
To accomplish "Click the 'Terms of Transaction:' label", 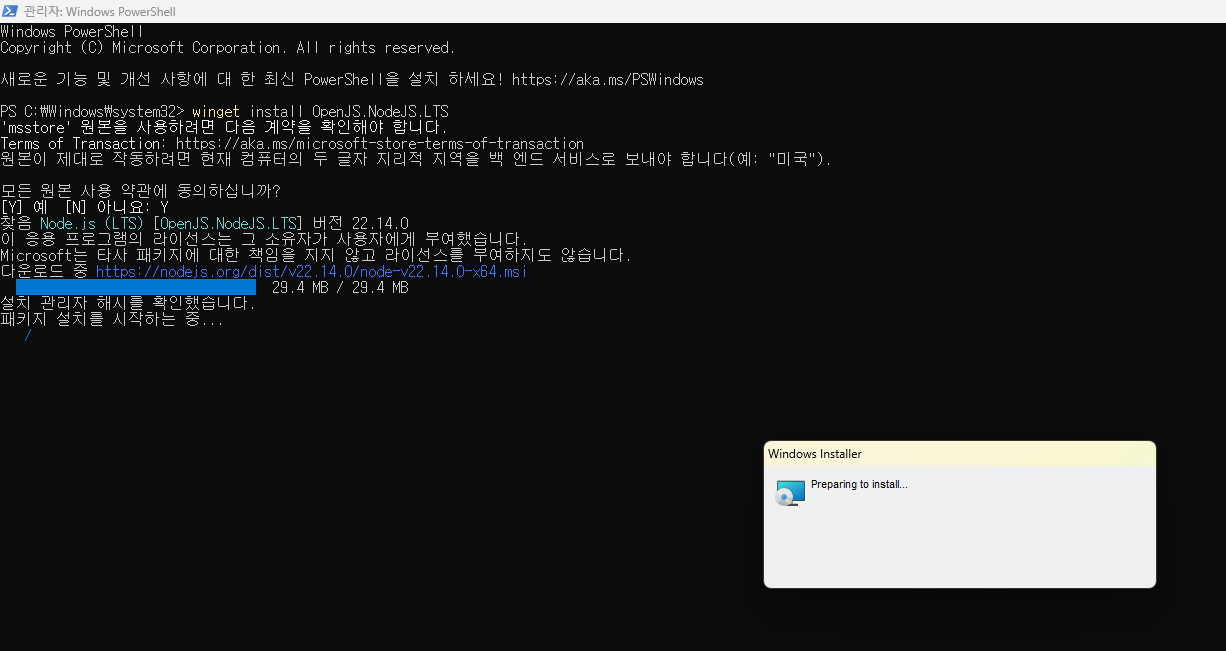I will pyautogui.click(x=84, y=143).
